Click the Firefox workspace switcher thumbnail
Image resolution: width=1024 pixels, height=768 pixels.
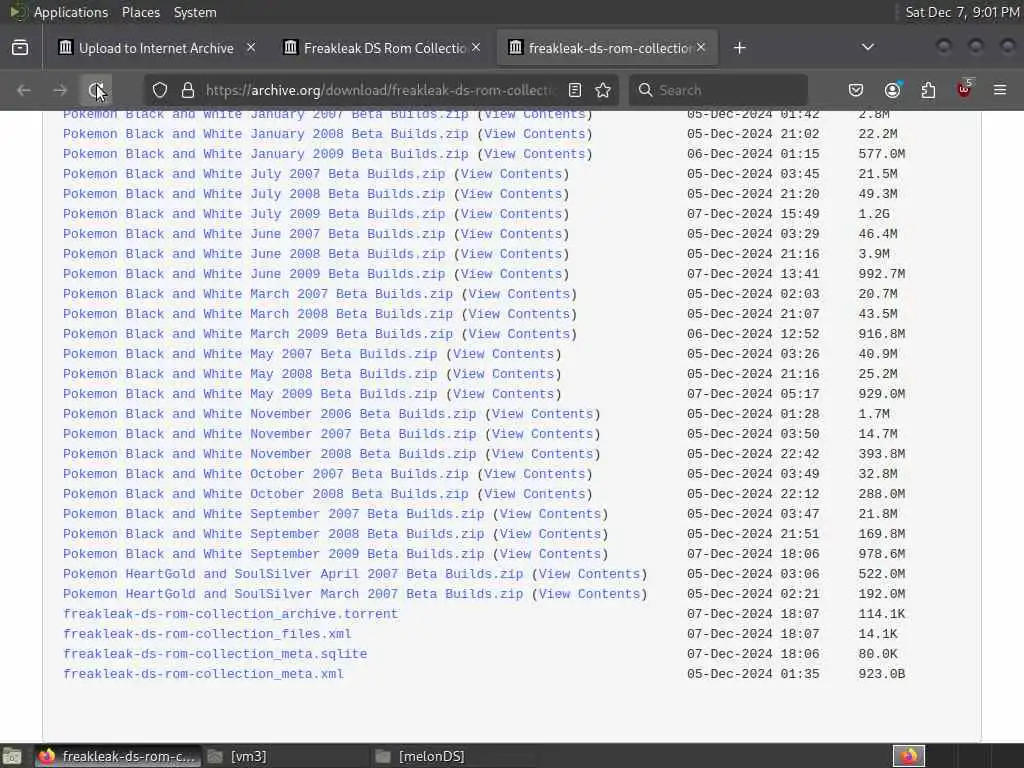[x=908, y=756]
